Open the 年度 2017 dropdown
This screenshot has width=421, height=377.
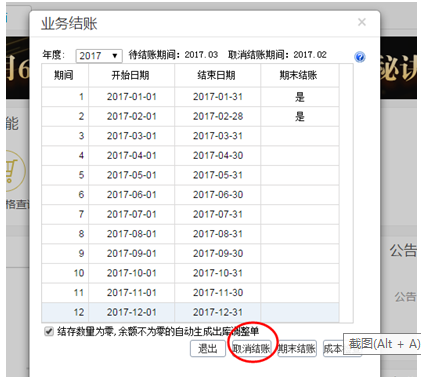click(x=99, y=56)
